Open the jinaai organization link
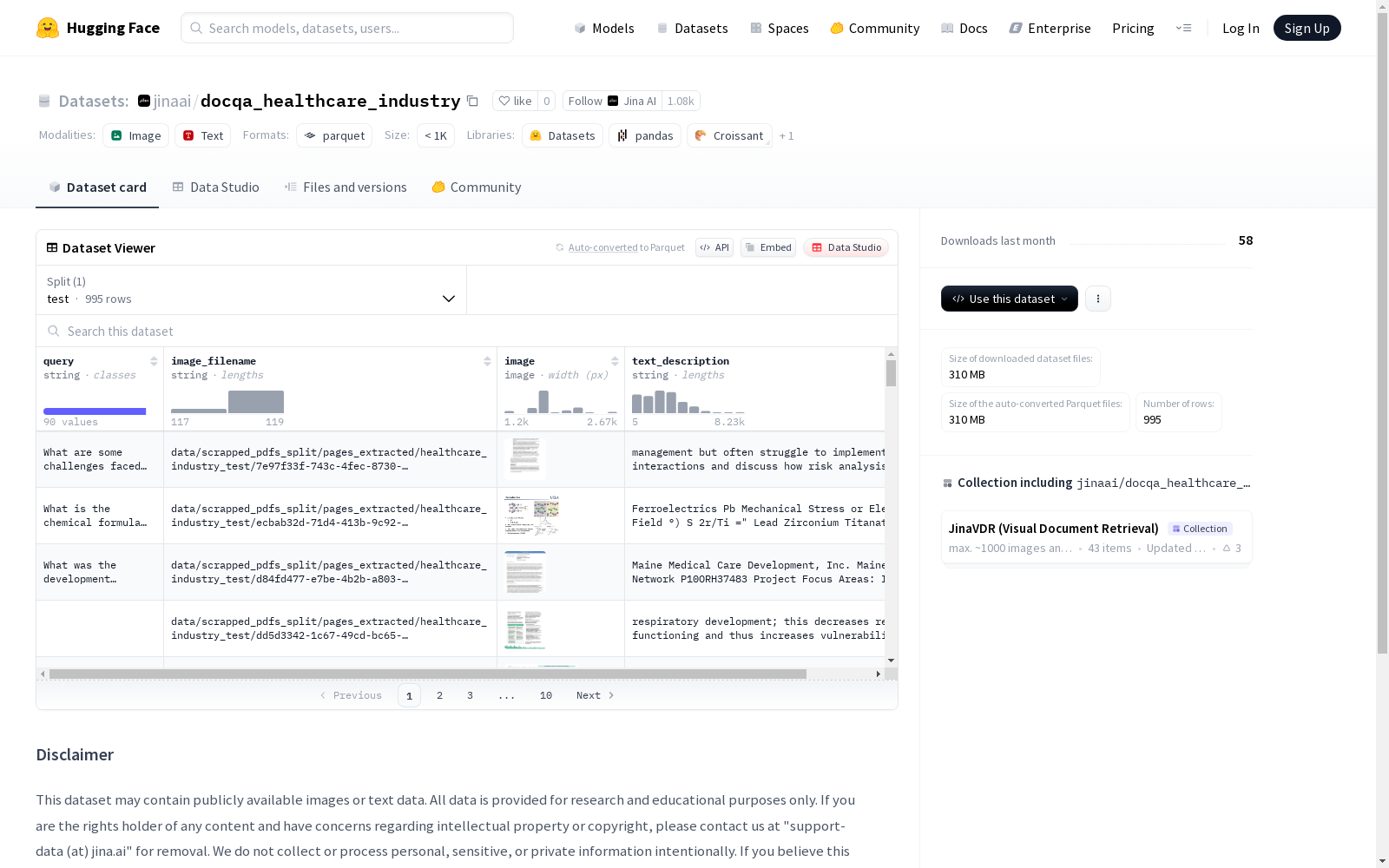Image resolution: width=1389 pixels, height=868 pixels. [172, 101]
